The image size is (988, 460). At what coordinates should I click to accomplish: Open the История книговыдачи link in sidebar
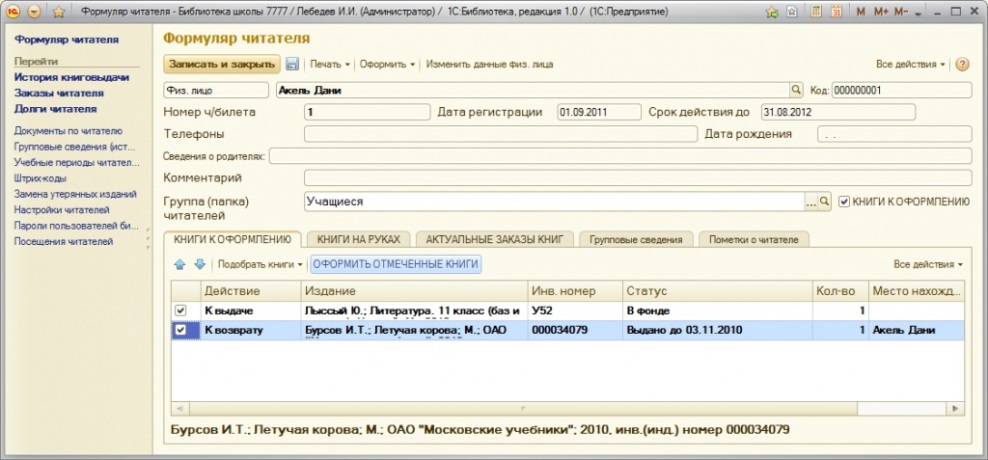point(58,77)
